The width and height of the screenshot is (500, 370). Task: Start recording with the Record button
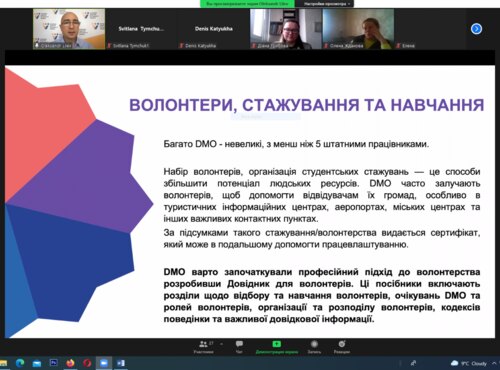[314, 347]
